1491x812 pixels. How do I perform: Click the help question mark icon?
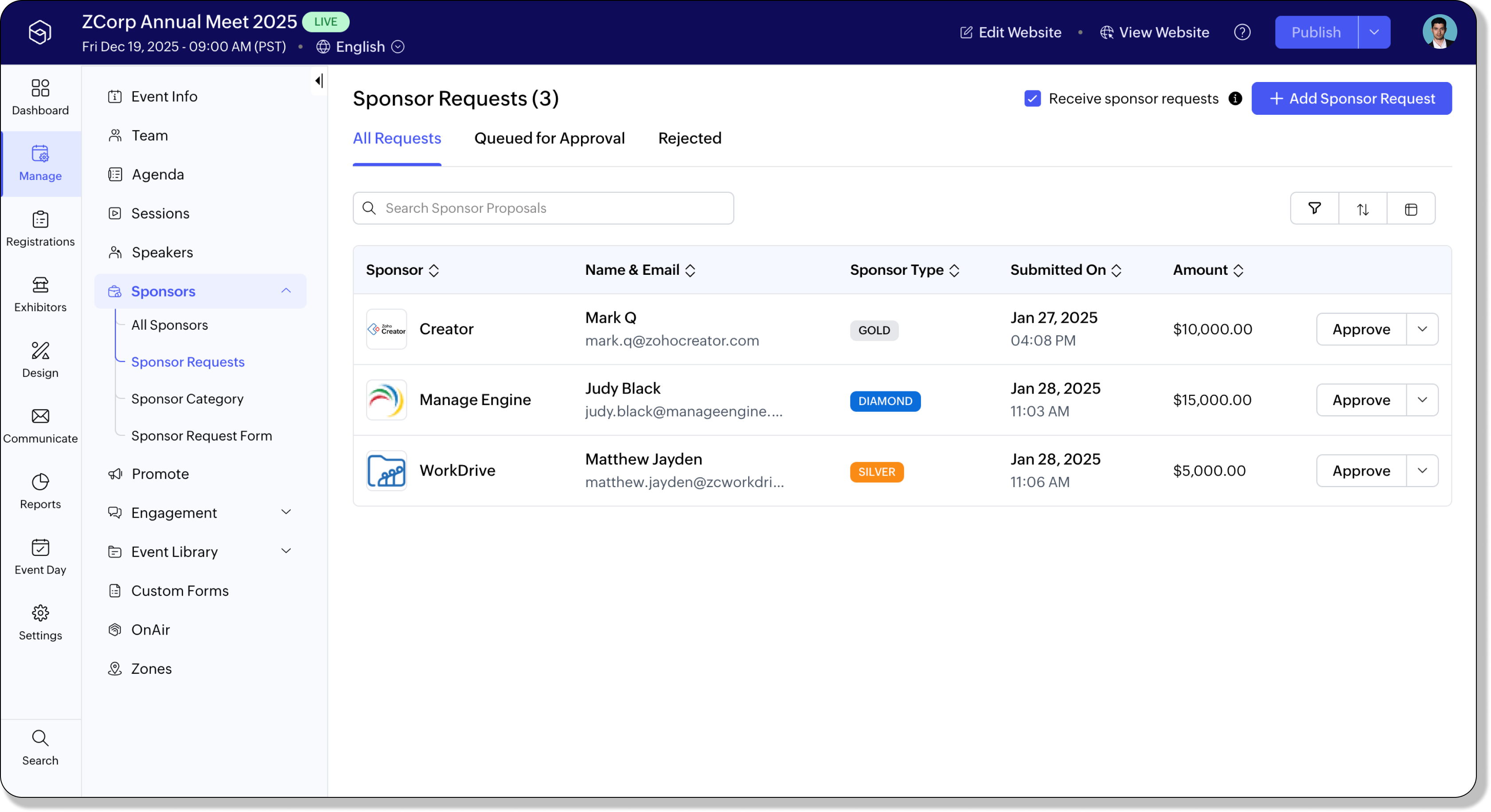point(1242,32)
